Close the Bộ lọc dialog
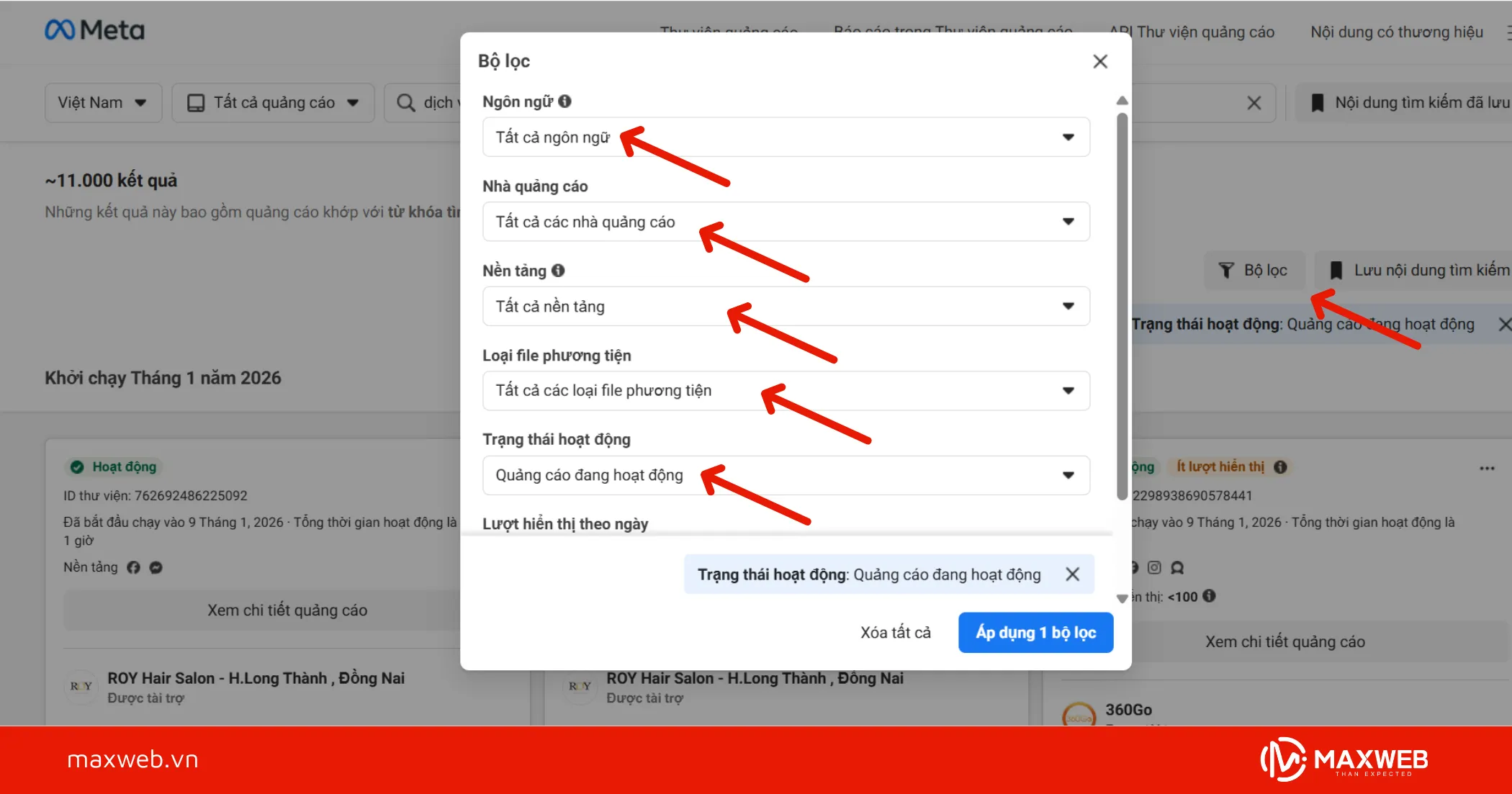 point(1099,61)
